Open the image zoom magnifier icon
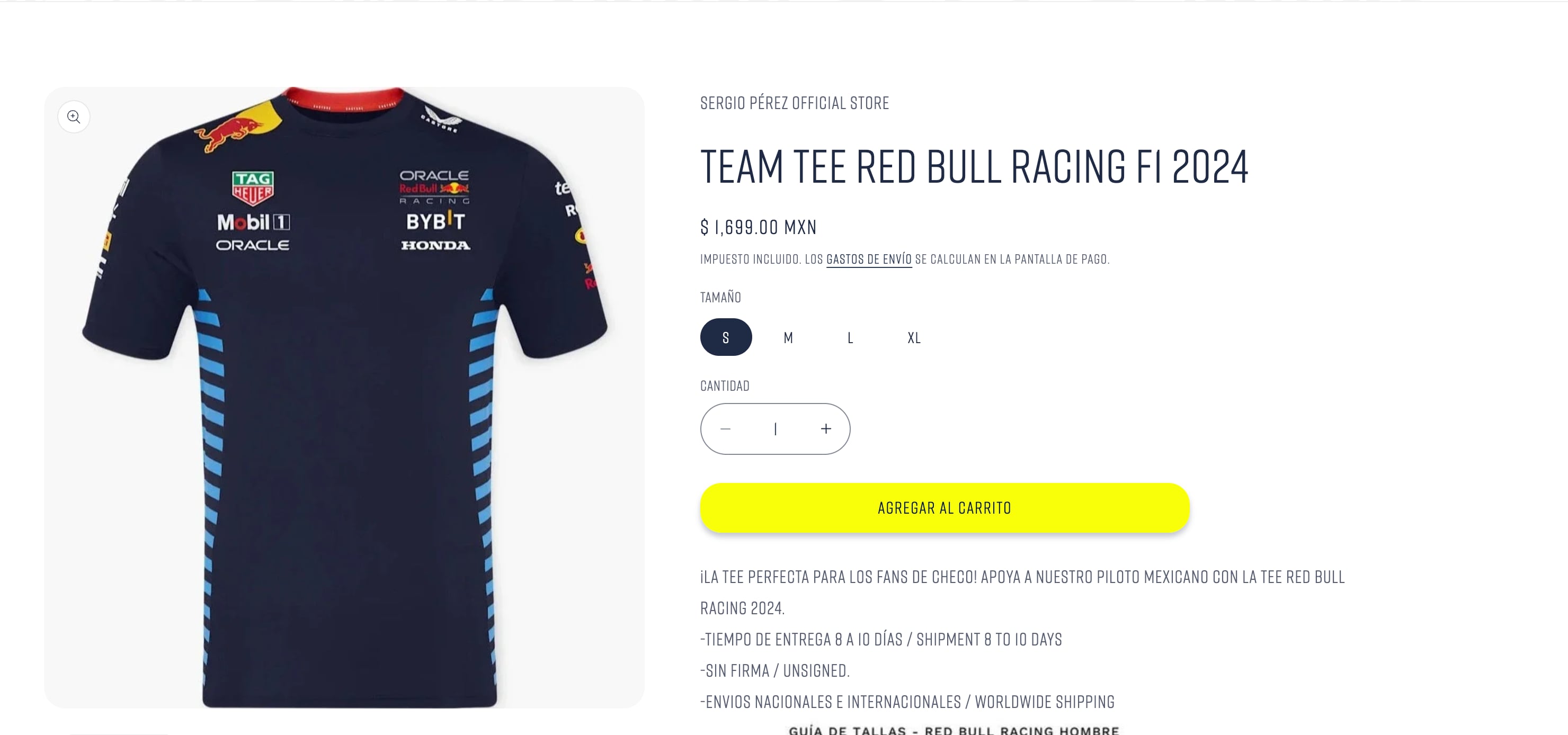 pos(74,117)
